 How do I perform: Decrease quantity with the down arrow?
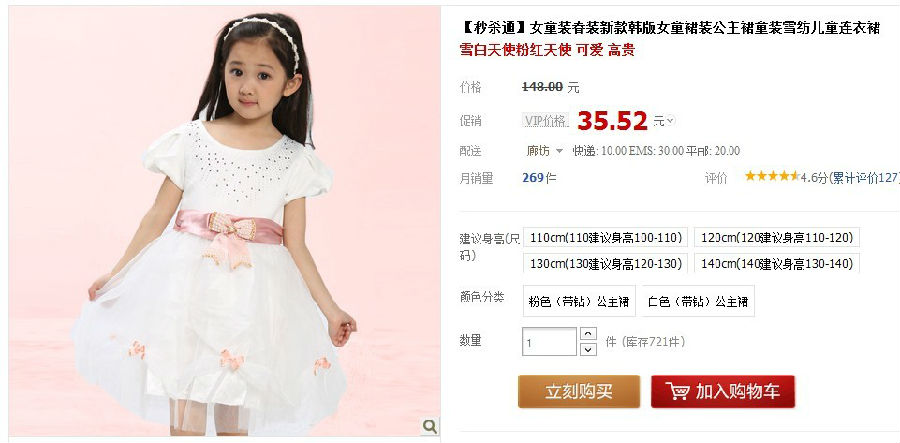588,349
